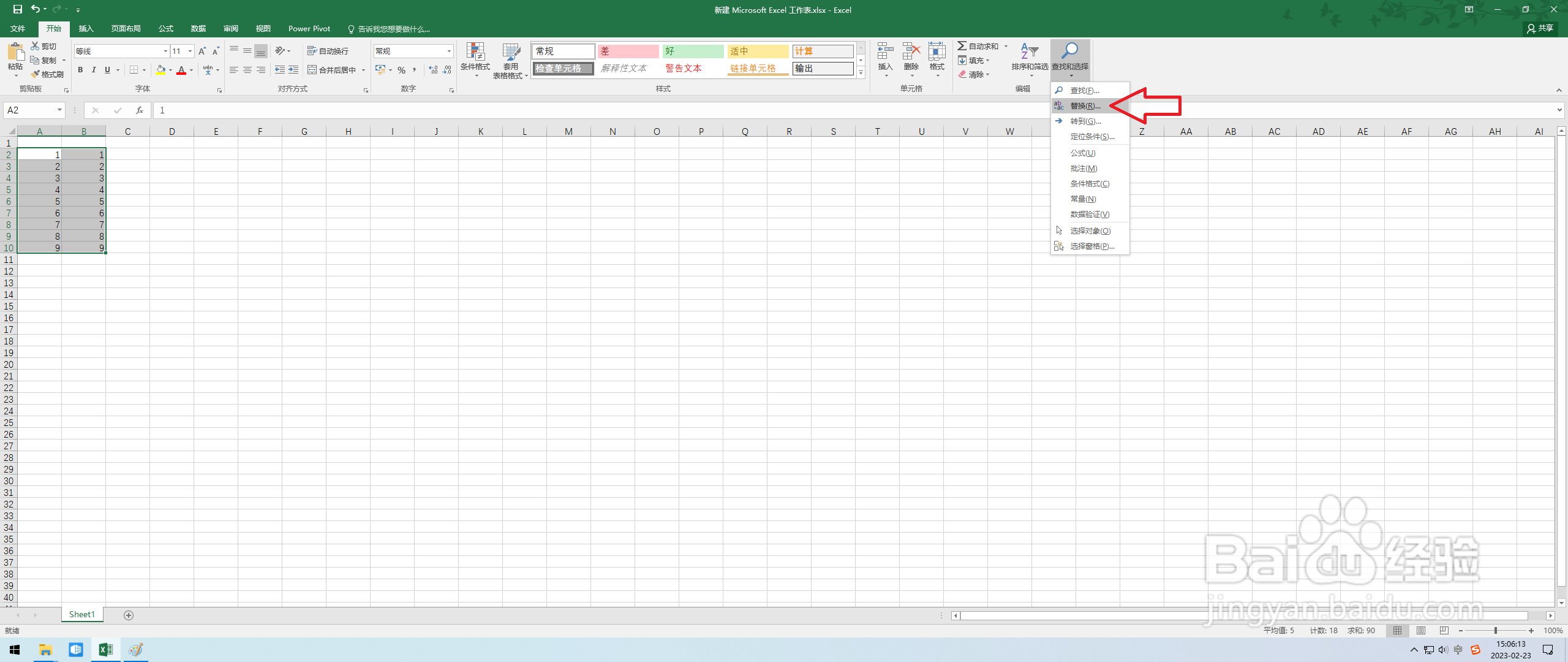Switch to the Formulas (公式) tab

[x=166, y=29]
